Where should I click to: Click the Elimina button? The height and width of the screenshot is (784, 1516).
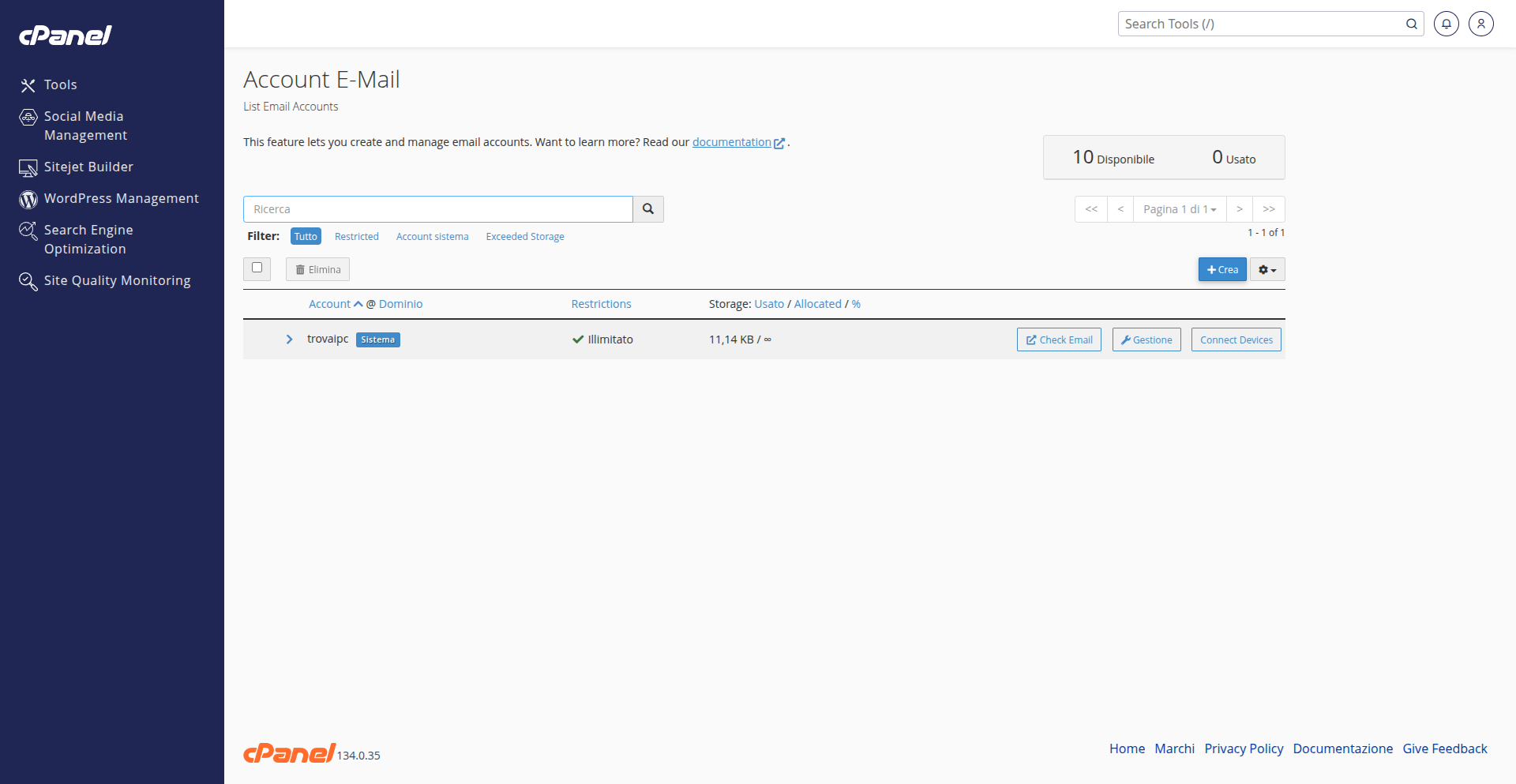click(x=317, y=270)
